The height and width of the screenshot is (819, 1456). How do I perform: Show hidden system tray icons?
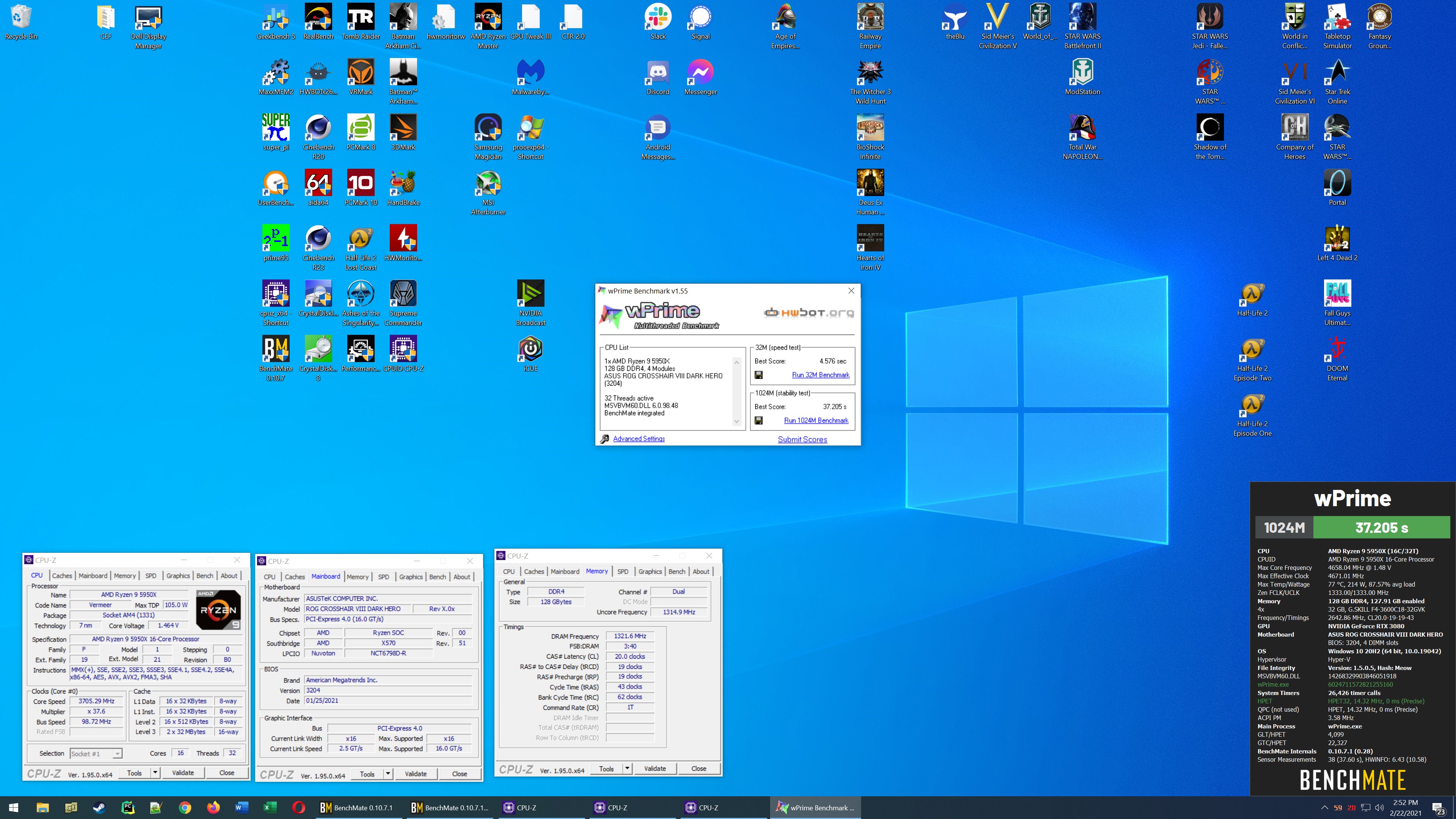click(1324, 808)
